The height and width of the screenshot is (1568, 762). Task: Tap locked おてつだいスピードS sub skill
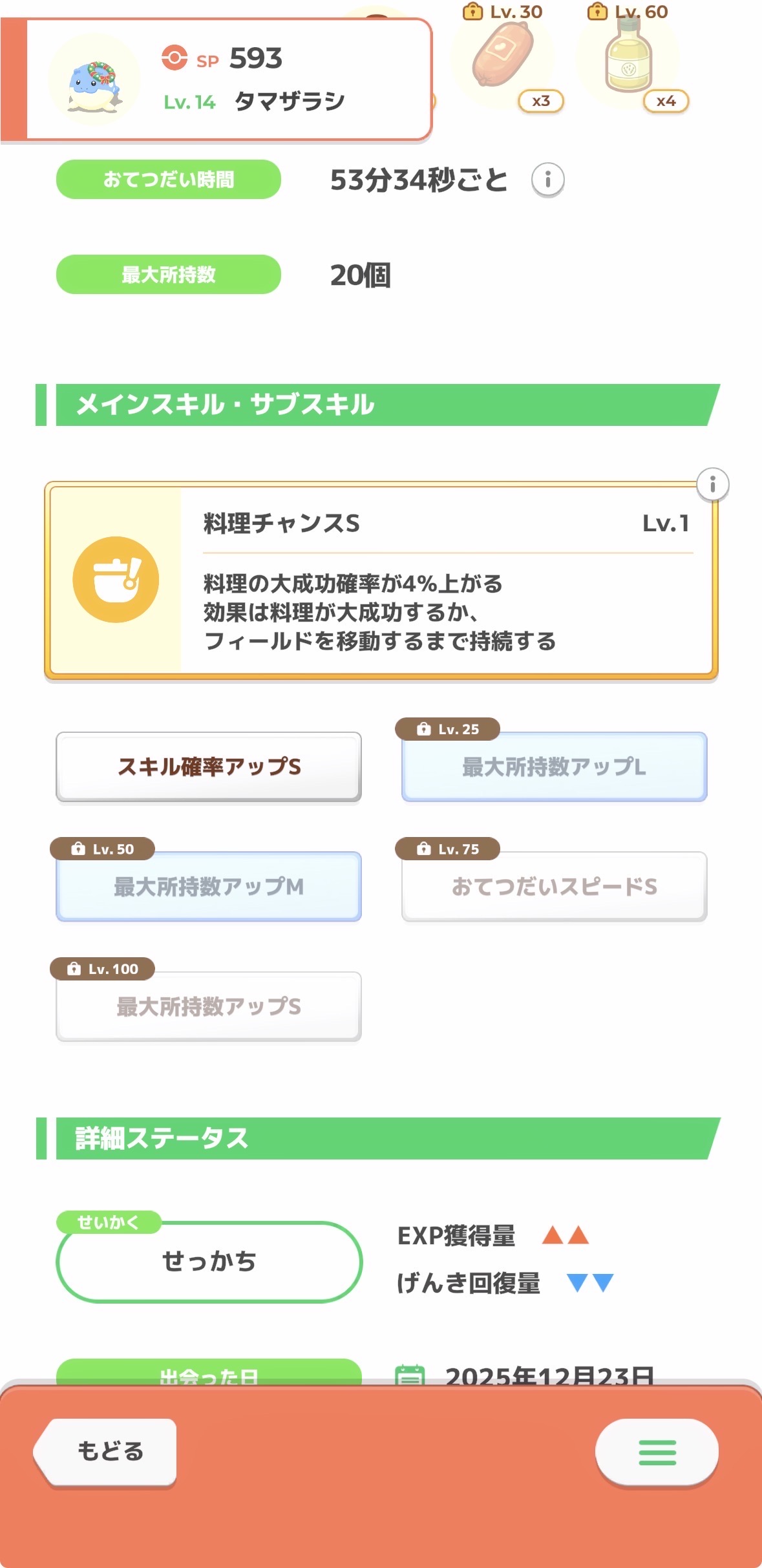[x=554, y=887]
